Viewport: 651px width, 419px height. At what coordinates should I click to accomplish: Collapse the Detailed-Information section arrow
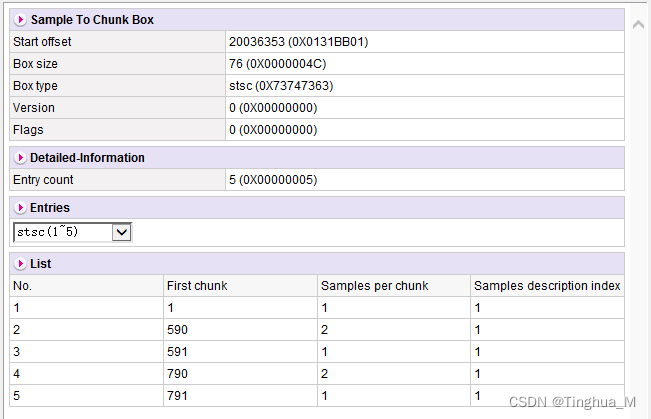click(20, 158)
